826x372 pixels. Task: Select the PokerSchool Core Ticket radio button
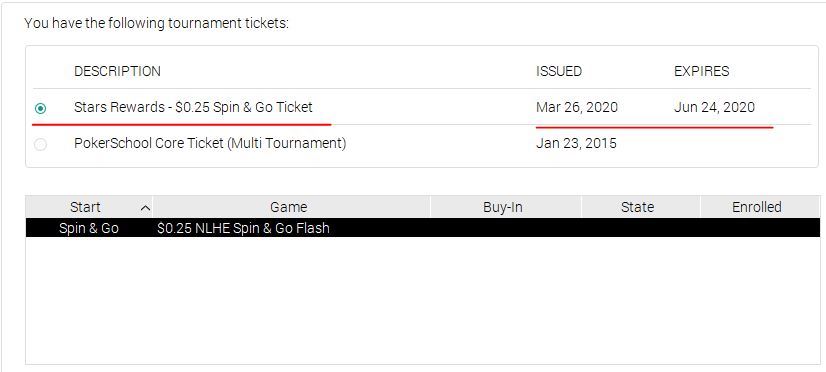(x=40, y=144)
